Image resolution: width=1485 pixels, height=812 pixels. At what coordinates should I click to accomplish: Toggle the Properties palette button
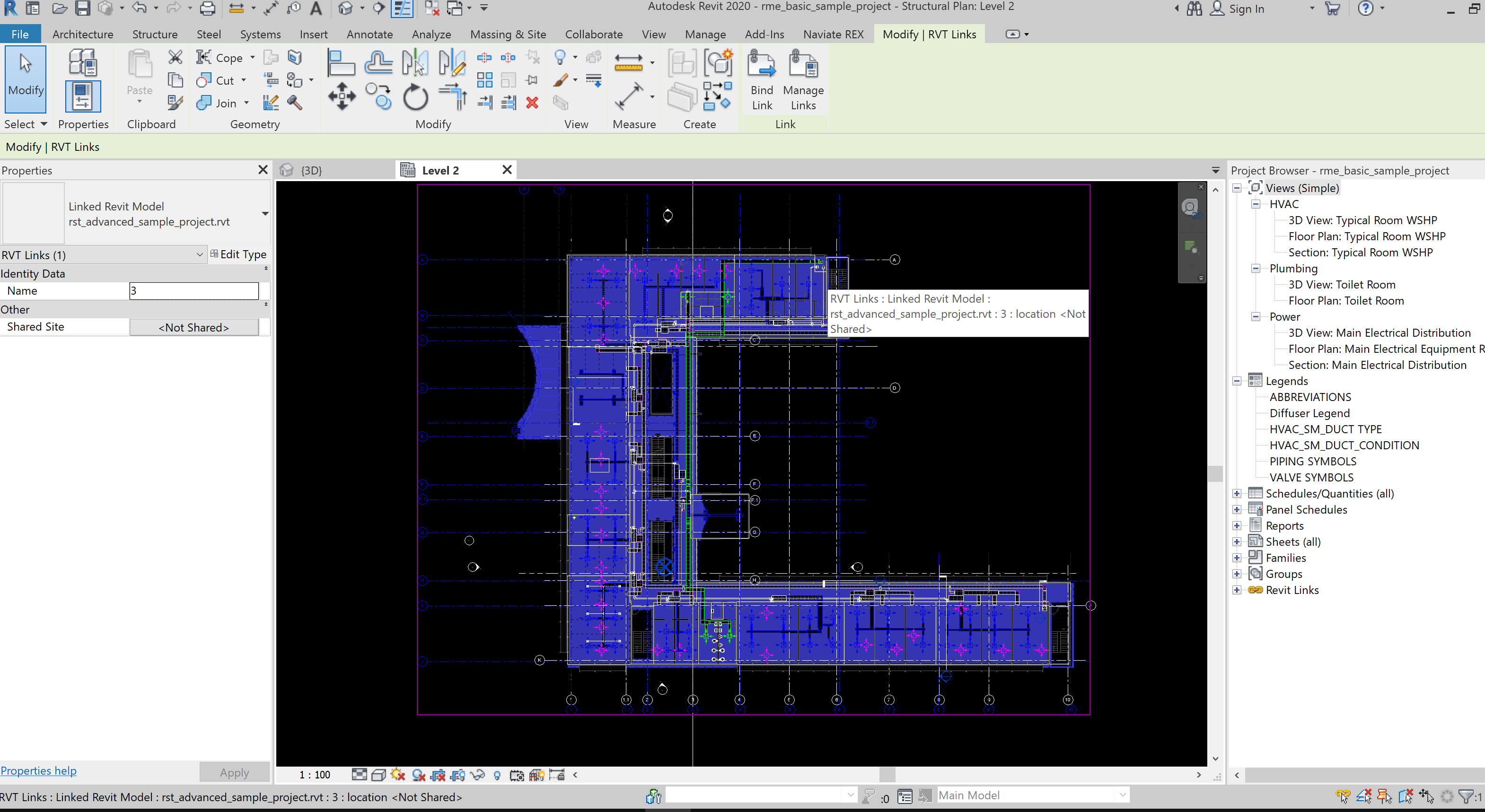point(82,96)
